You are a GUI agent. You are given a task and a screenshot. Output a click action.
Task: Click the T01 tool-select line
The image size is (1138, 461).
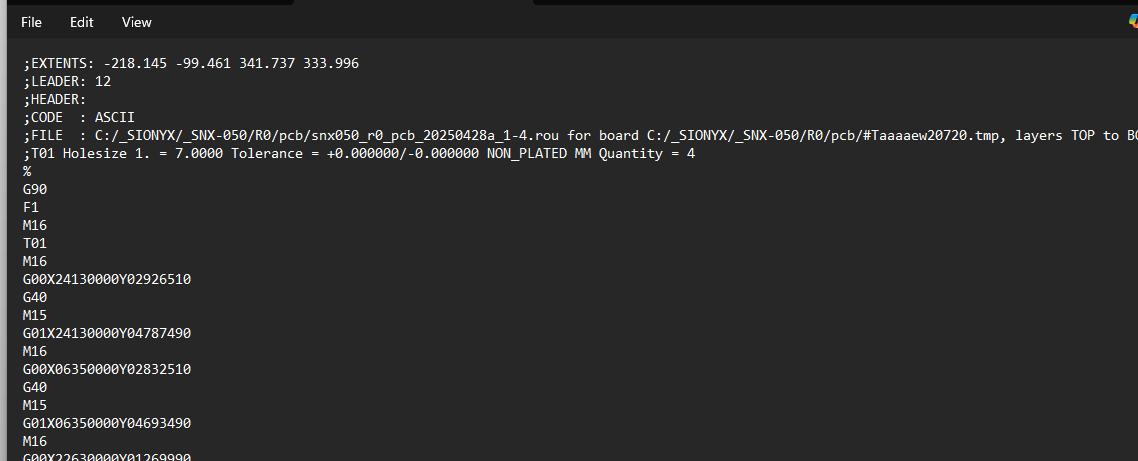point(35,243)
